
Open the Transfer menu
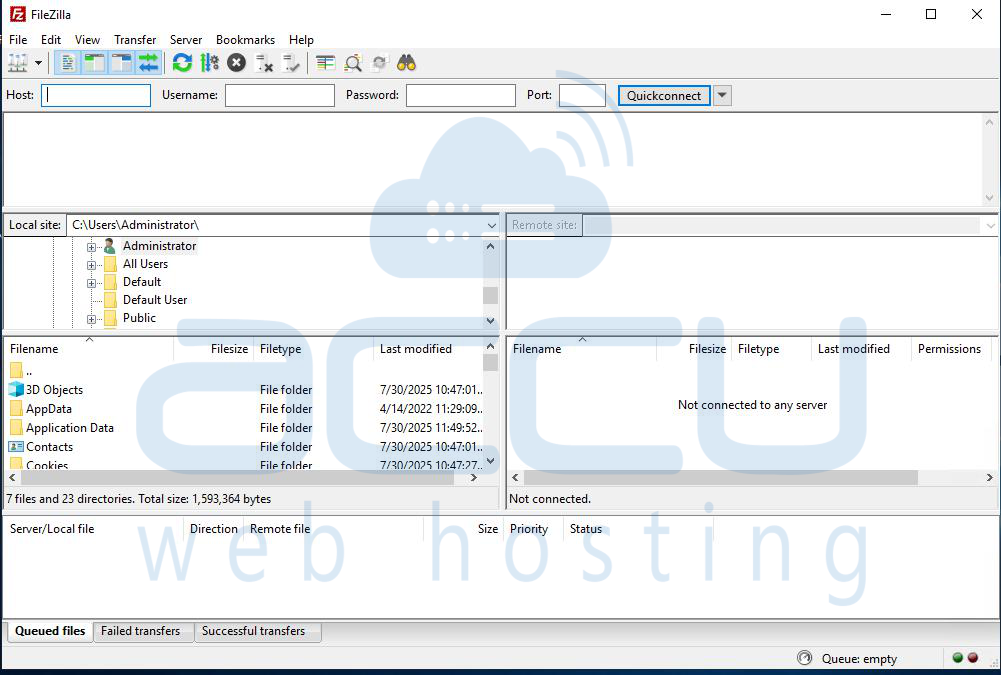135,40
